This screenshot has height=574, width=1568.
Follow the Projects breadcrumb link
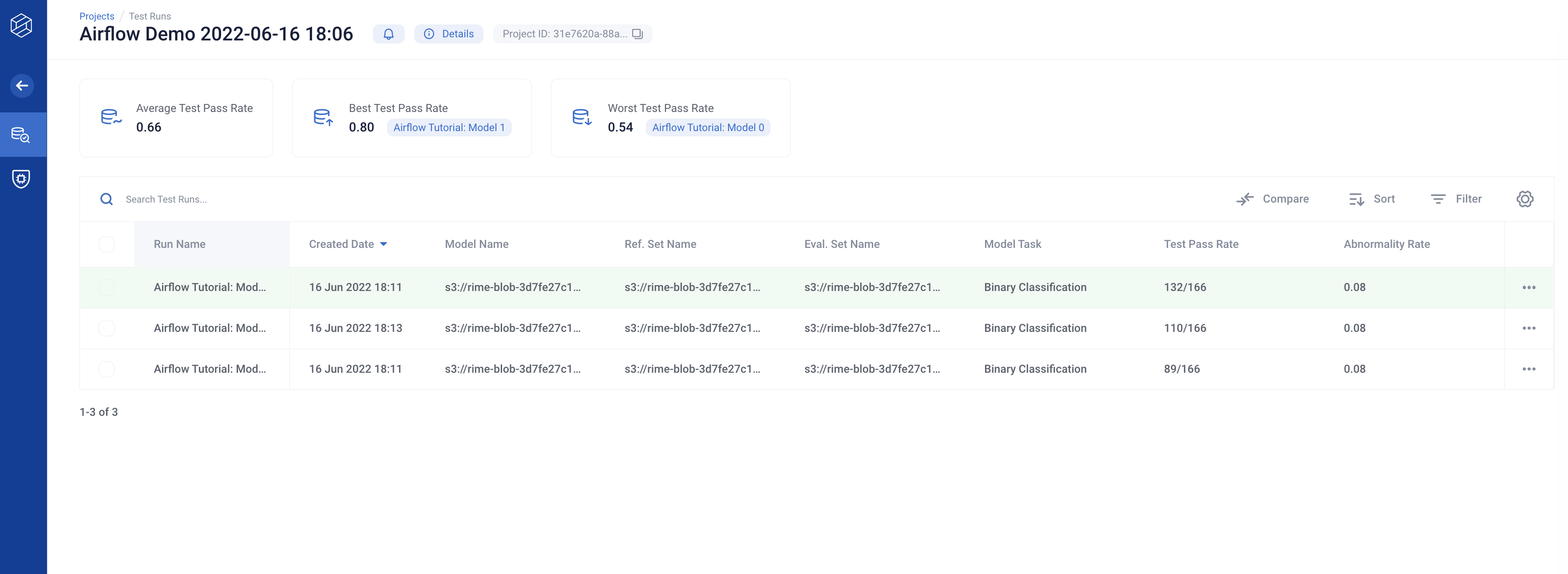pos(97,16)
